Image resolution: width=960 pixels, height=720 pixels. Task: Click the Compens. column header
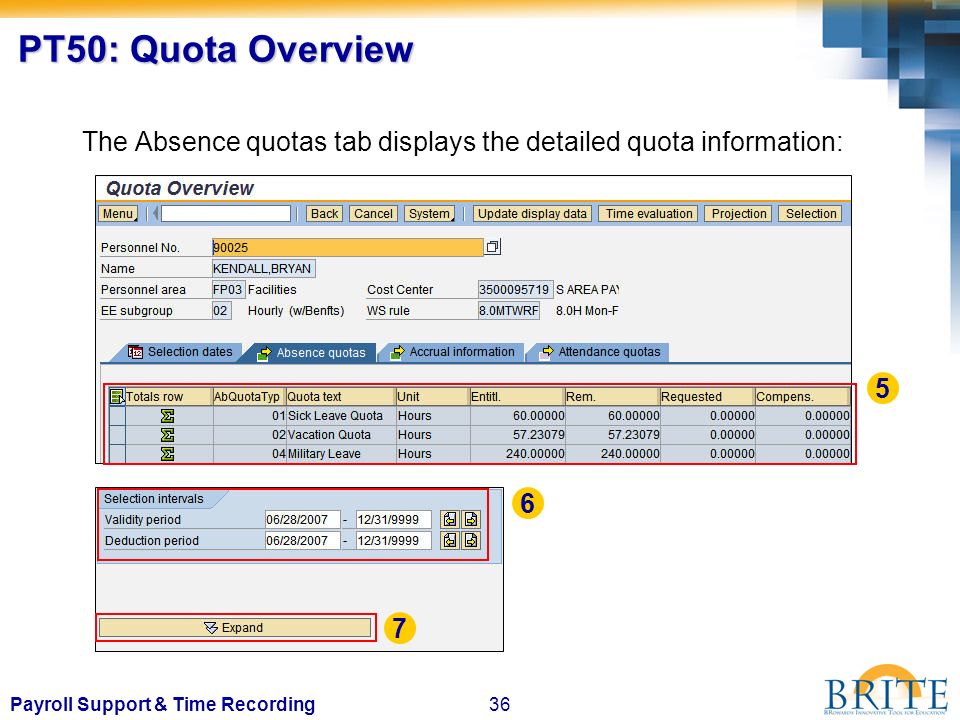click(x=802, y=397)
